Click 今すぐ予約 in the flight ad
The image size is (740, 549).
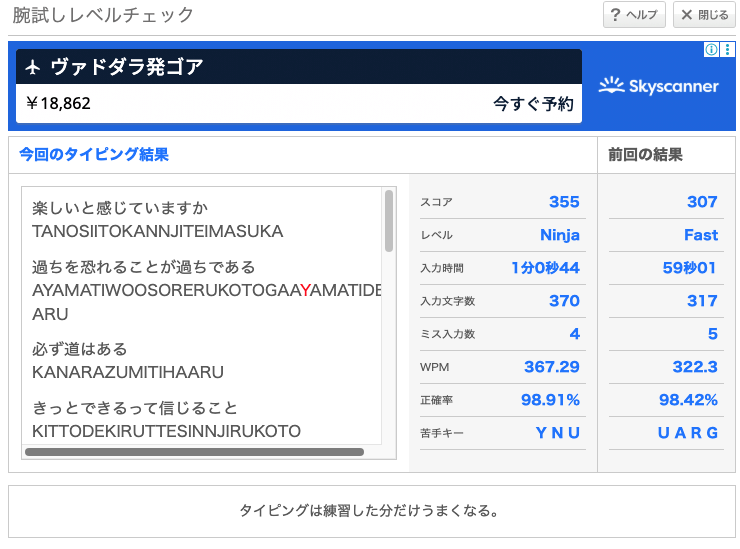[533, 103]
